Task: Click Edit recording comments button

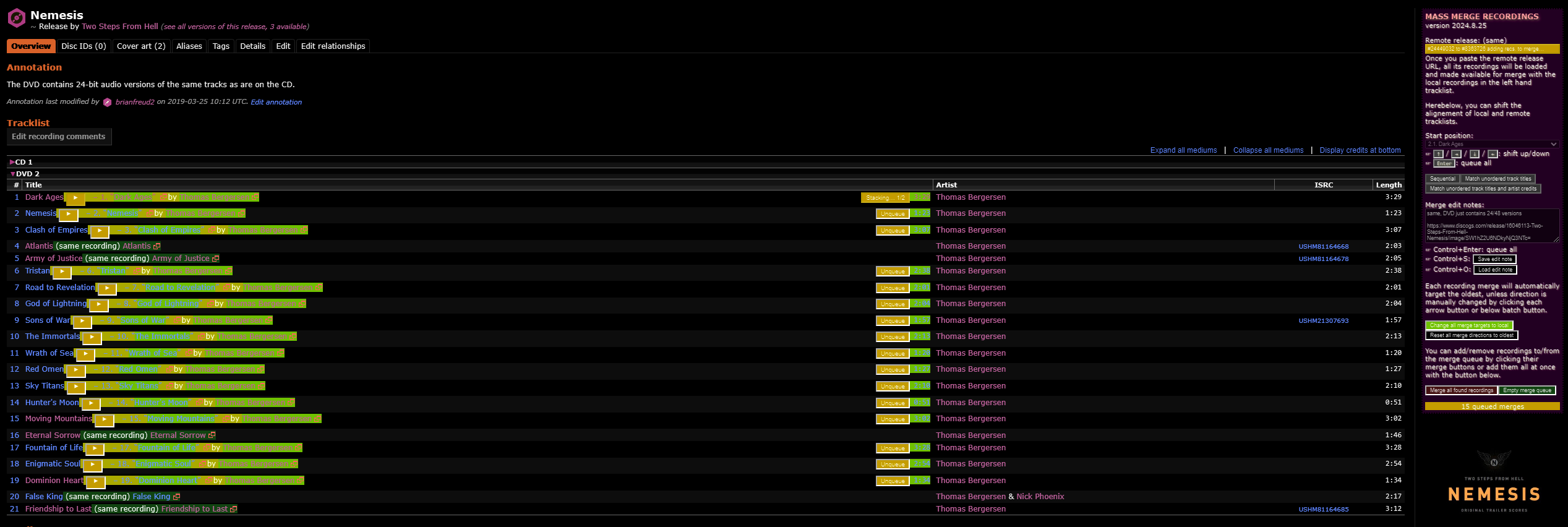Action: tap(59, 137)
